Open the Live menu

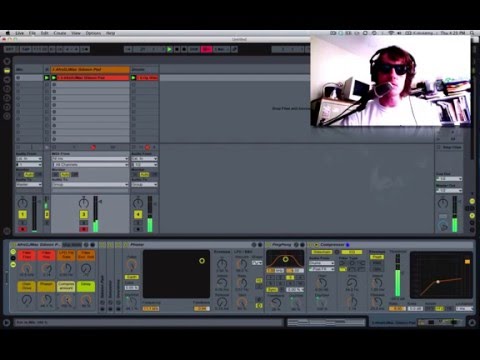pos(20,33)
